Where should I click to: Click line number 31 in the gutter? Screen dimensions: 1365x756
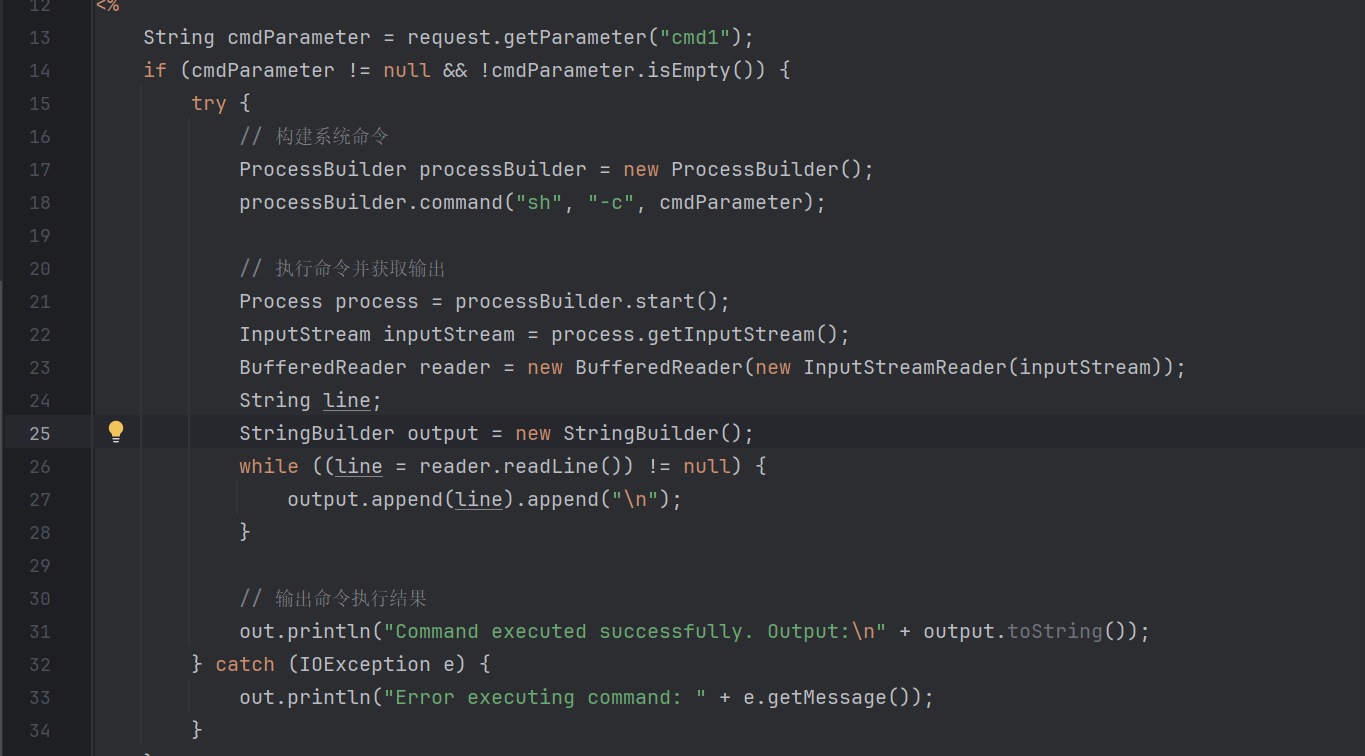click(x=39, y=632)
